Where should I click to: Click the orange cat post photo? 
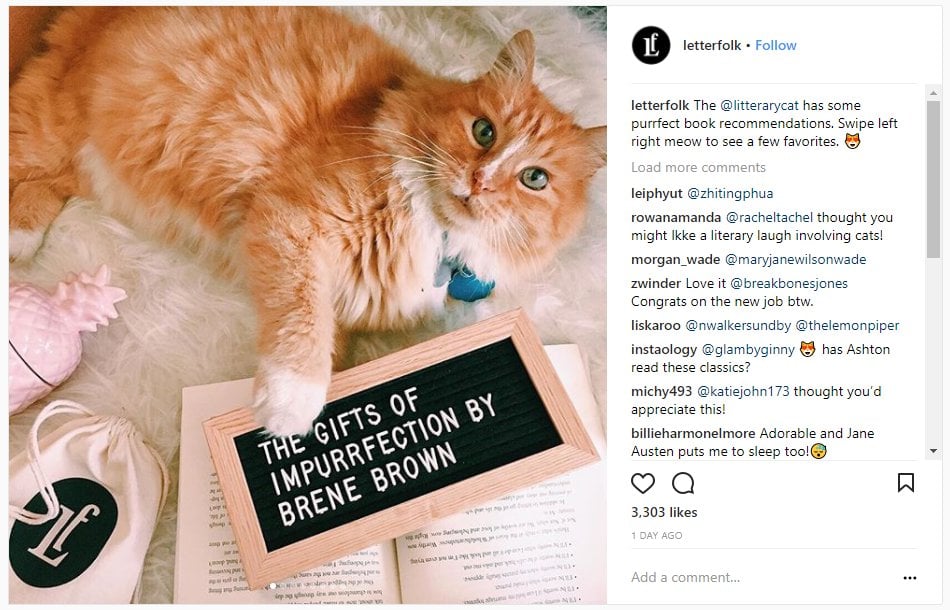(x=308, y=305)
